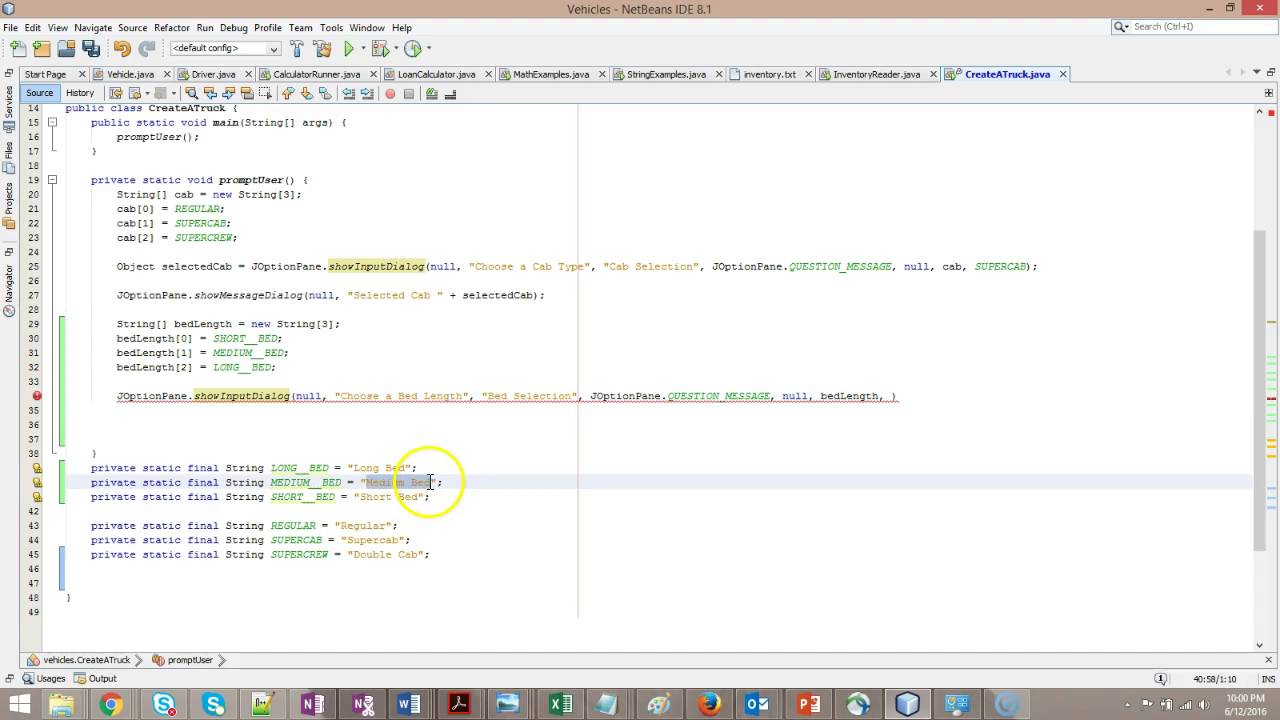Start macro recording with red circle
The image size is (1280, 720).
389,93
